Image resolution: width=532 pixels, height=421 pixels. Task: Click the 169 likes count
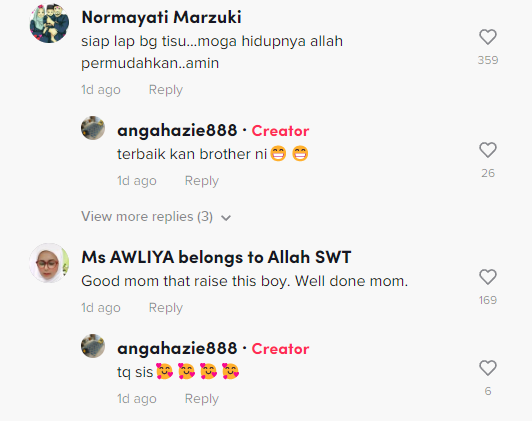click(488, 300)
